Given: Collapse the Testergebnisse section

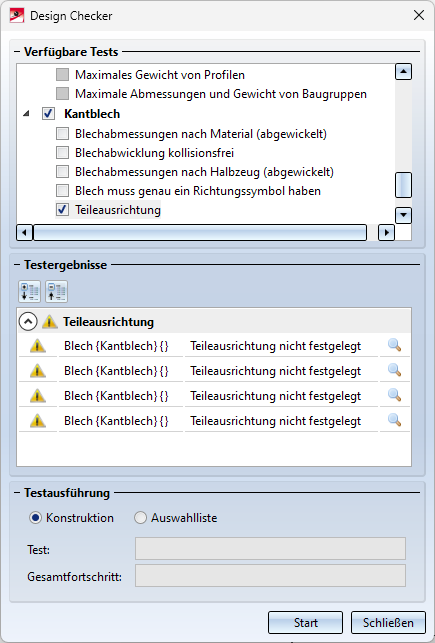Looking at the screenshot, I should pyautogui.click(x=17, y=265).
